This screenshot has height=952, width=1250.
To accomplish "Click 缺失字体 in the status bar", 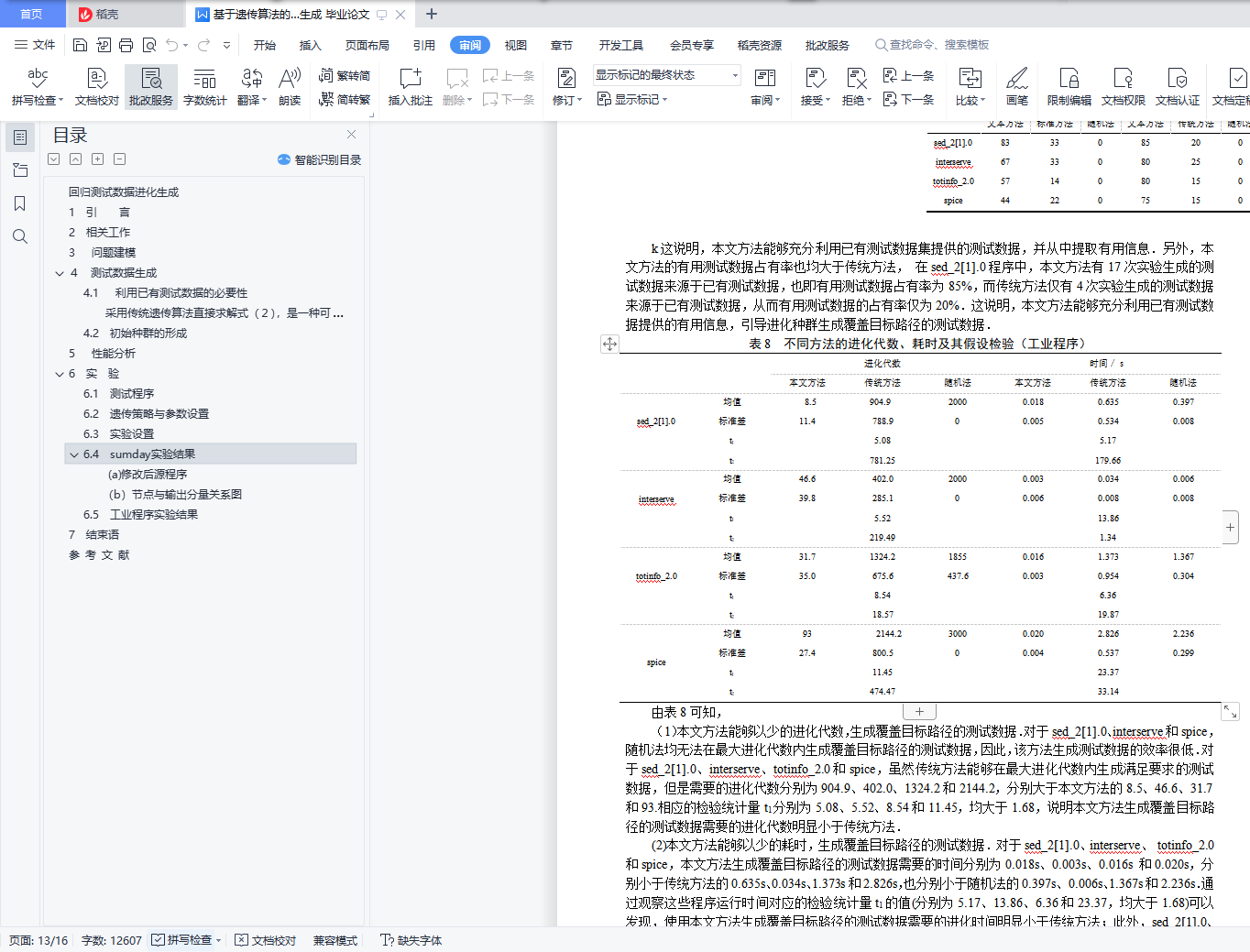I will (x=411, y=940).
